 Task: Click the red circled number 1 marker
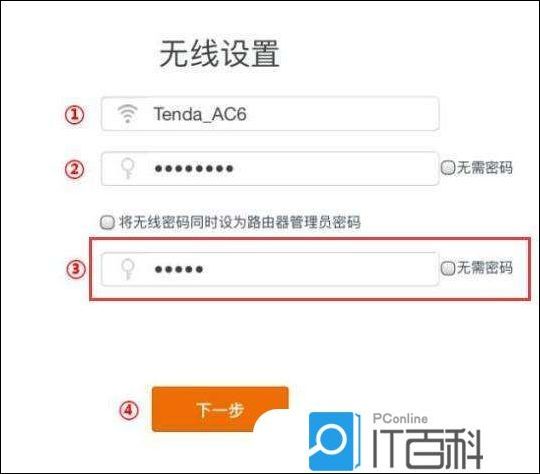[75, 115]
